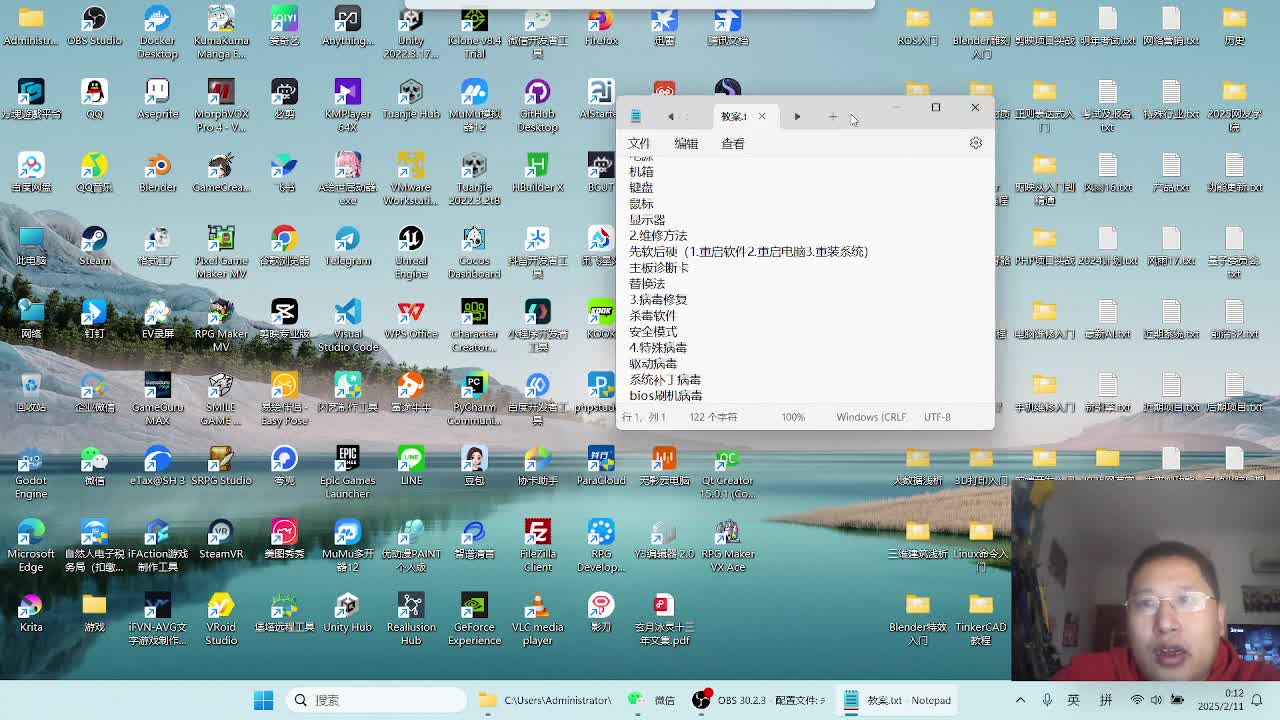Switch to 微信 in the taskbar
Viewport: 1280px width, 720px height.
[x=652, y=700]
